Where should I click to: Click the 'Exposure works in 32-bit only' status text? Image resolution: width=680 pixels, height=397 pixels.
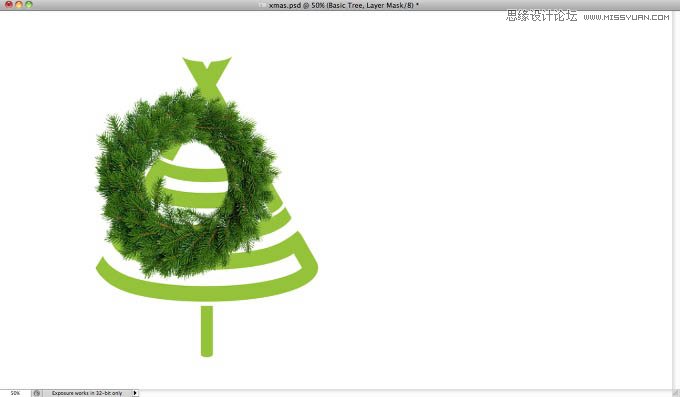click(87, 393)
